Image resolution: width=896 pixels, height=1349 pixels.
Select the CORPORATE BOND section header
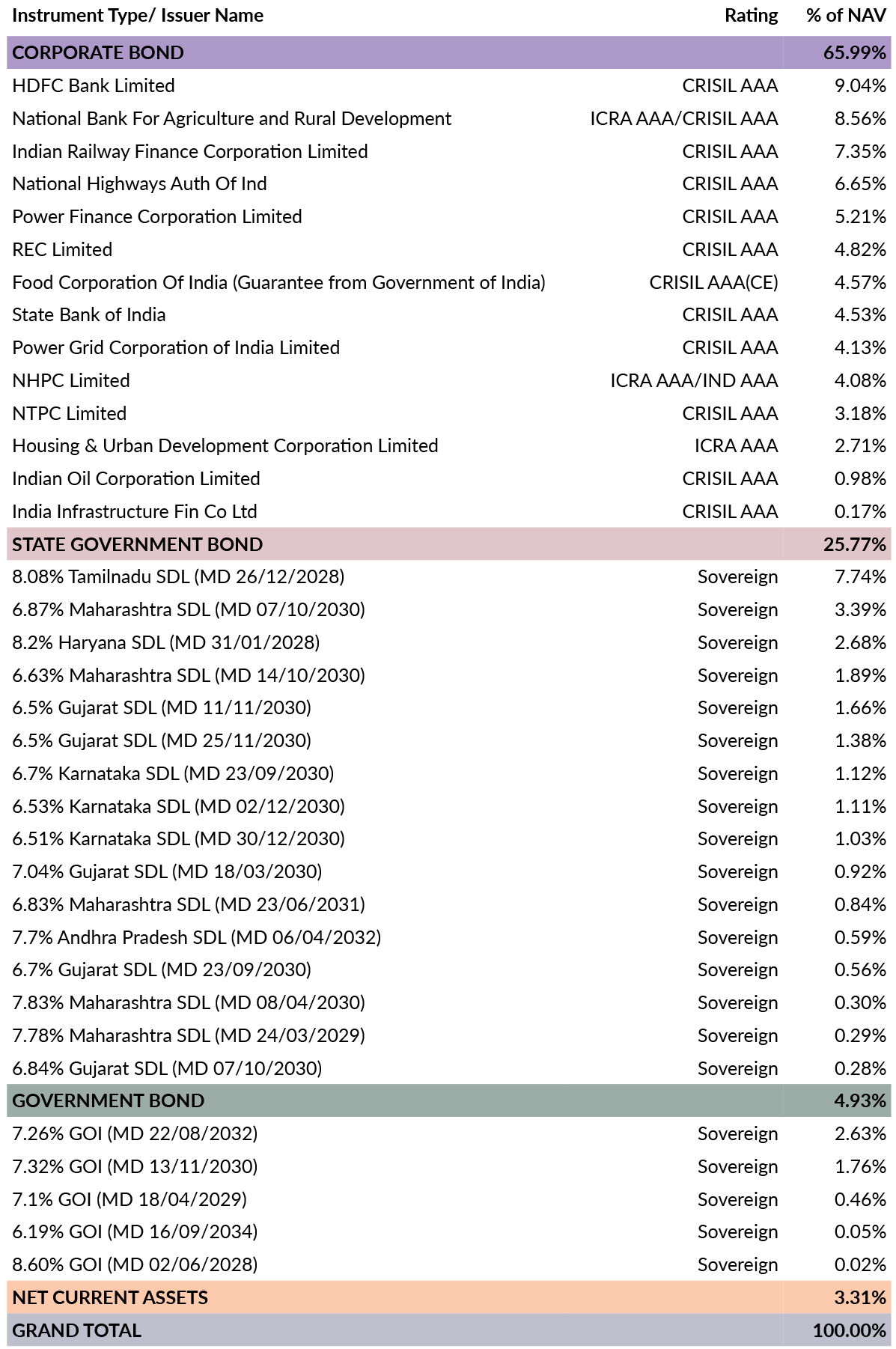[x=448, y=52]
